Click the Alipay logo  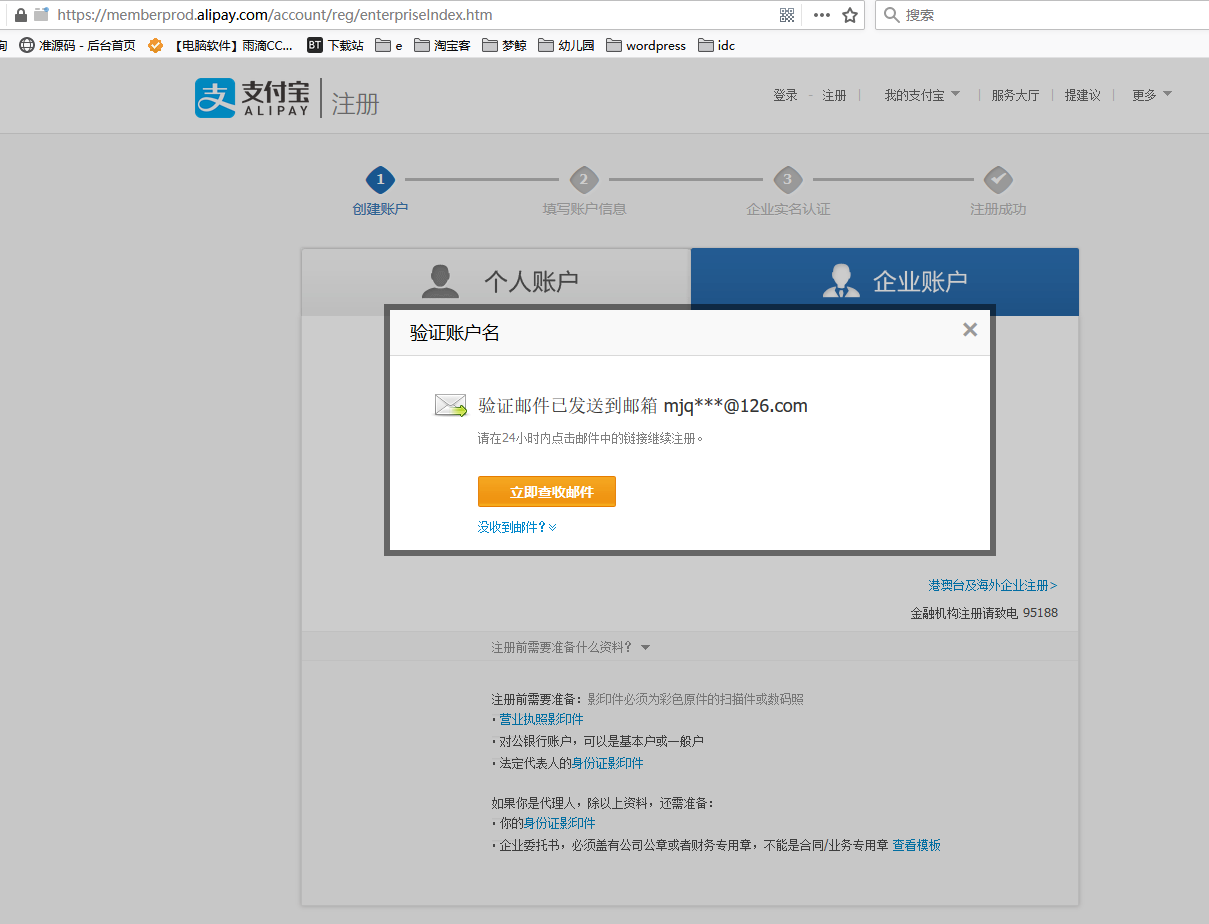(x=252, y=97)
